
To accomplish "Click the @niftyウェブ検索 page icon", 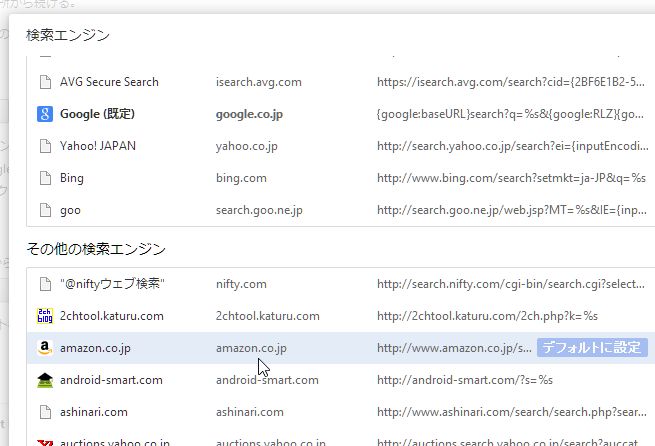I will [x=45, y=284].
